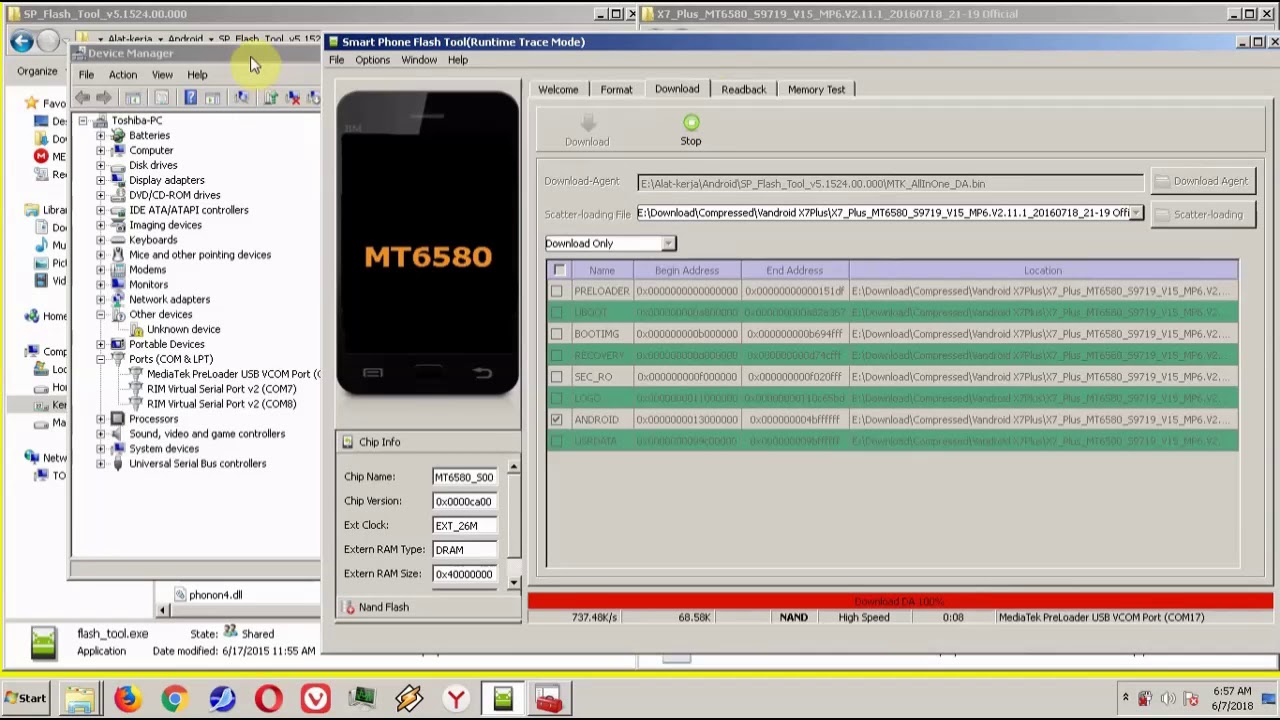
Task: Click the Extern RAM Size value field
Action: [464, 574]
